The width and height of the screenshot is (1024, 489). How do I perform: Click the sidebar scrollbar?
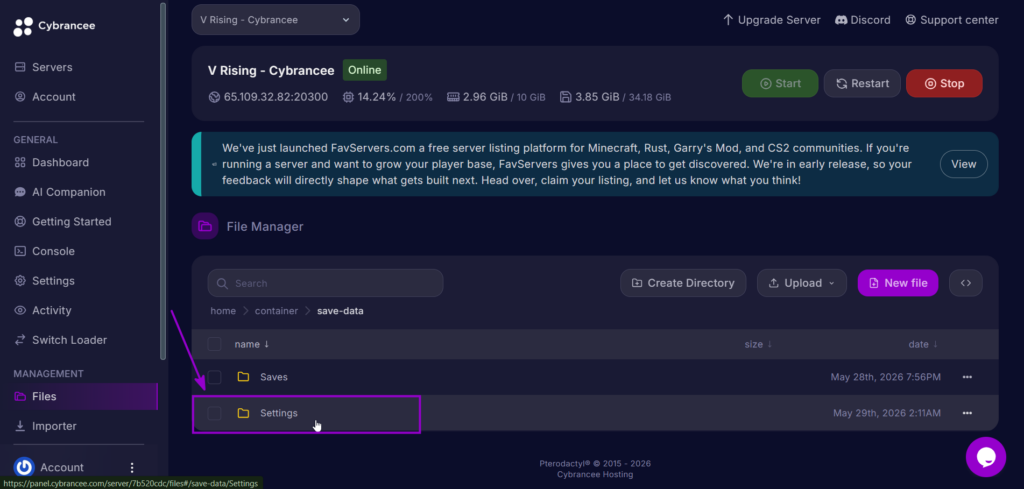point(163,180)
